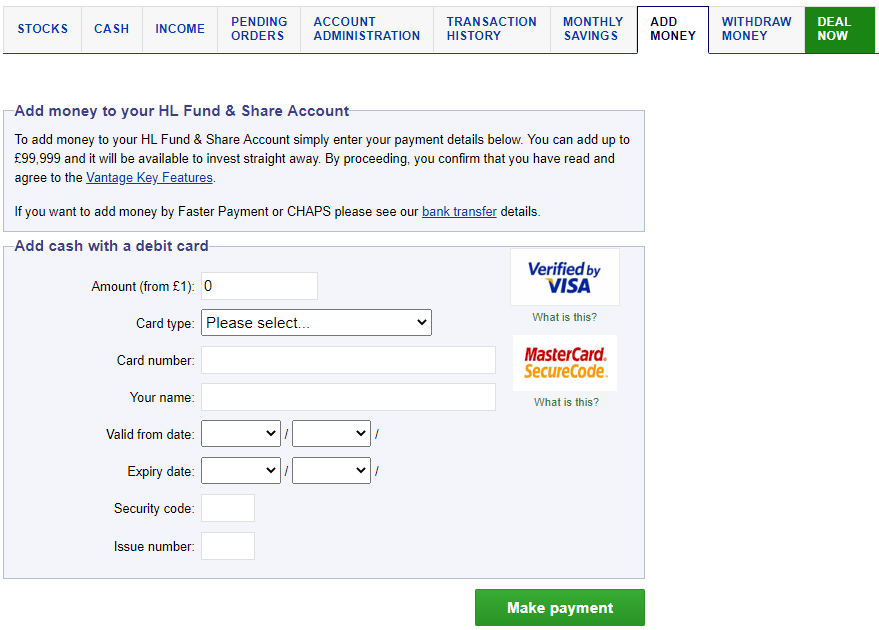Viewport: 879px width, 630px height.
Task: Follow the bank transfer link
Action: [459, 212]
